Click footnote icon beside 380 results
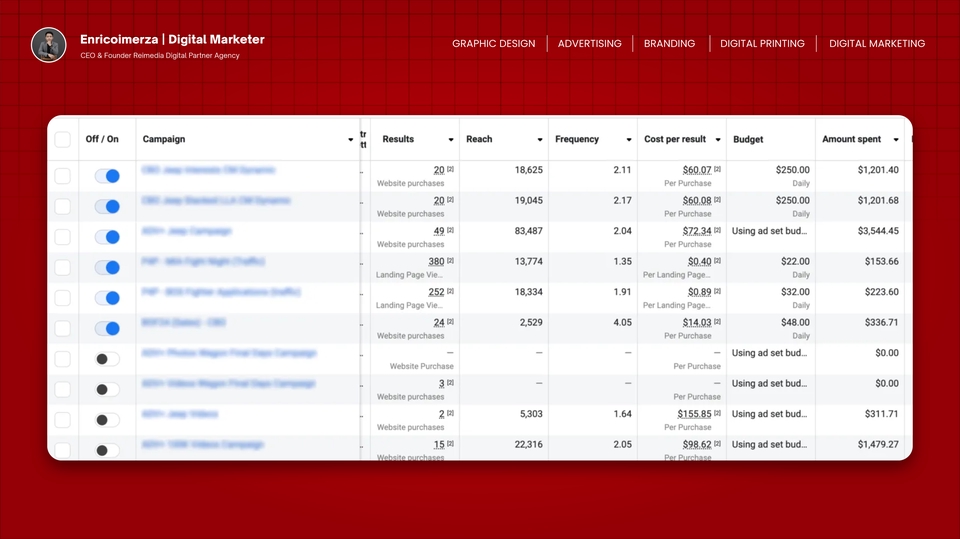 point(451,261)
